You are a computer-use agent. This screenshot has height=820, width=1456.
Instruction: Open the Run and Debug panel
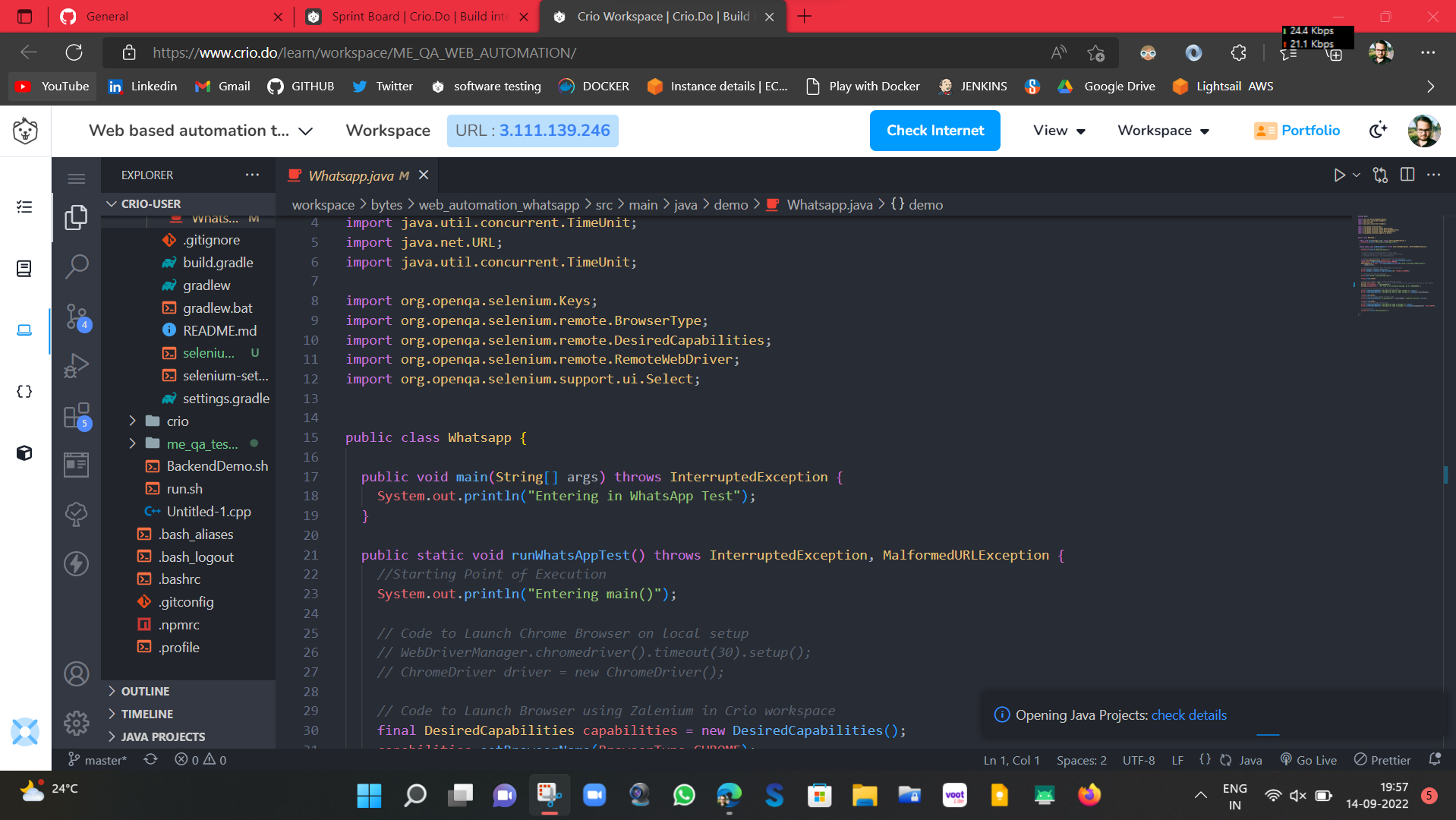(76, 365)
